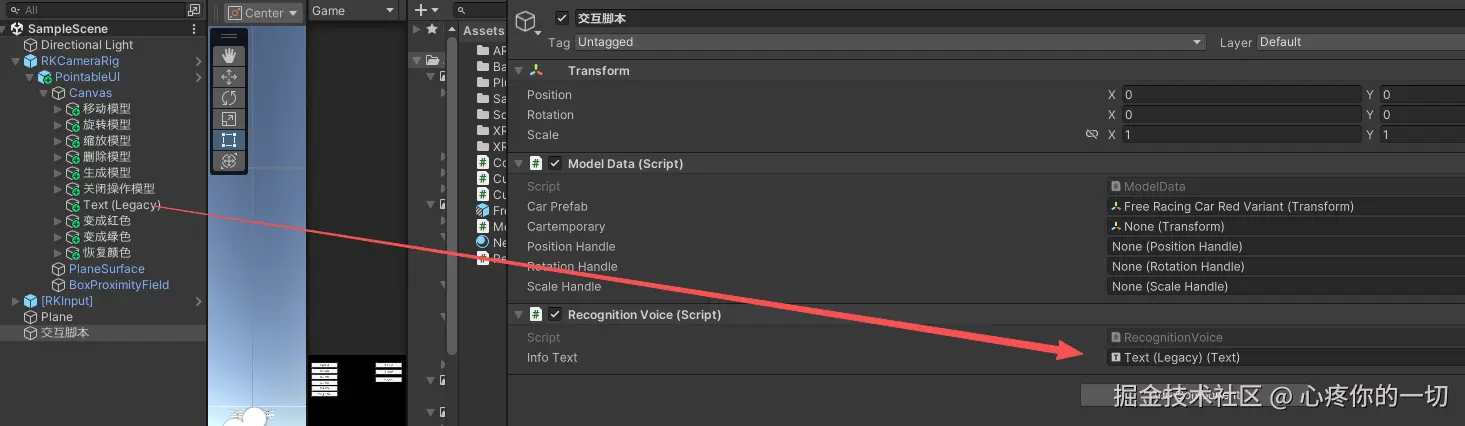Click the Scale constrain proportions link icon
Viewport: 1465px width, 426px height.
[x=1092, y=135]
